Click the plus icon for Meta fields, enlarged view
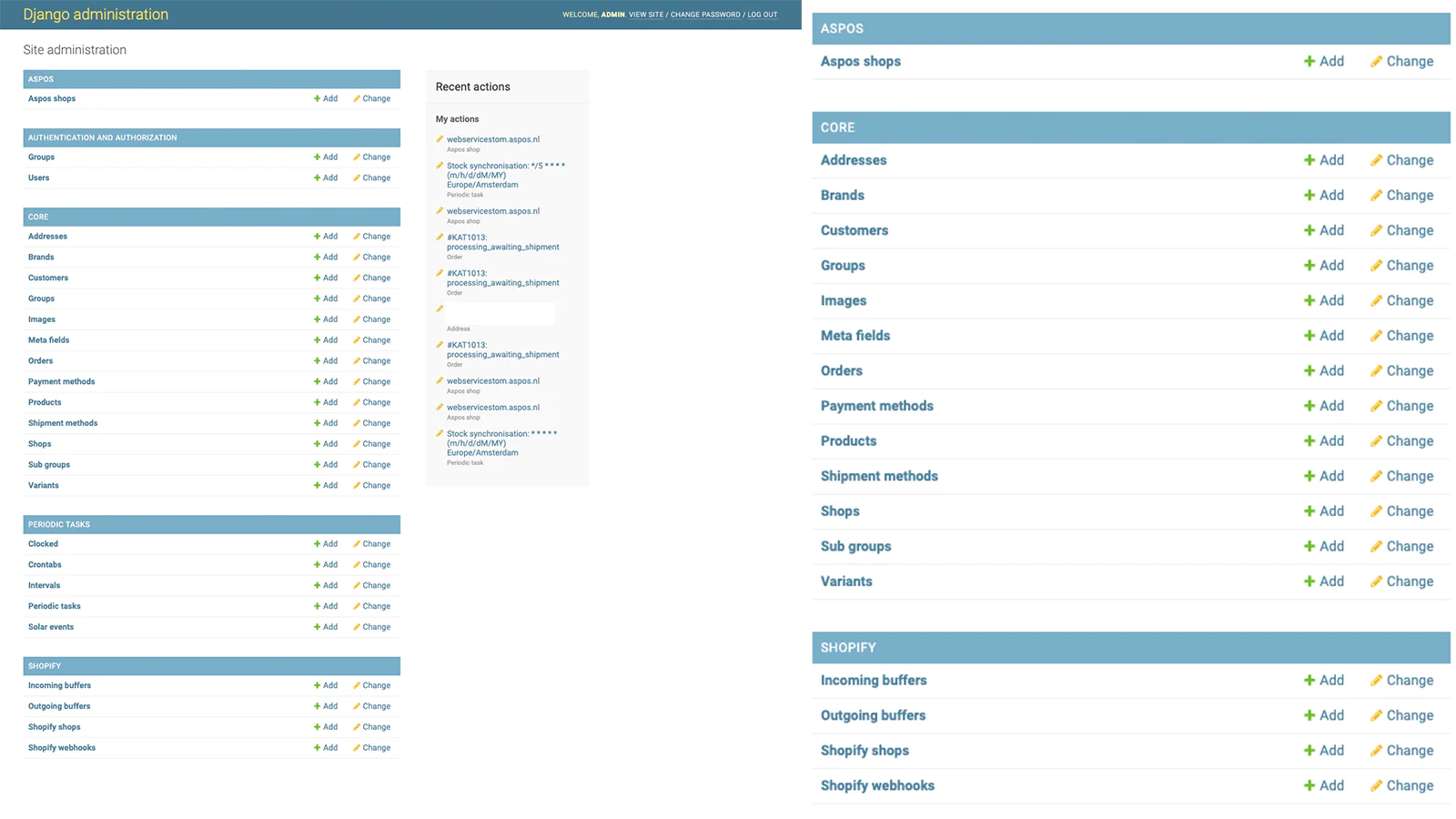 [1309, 336]
